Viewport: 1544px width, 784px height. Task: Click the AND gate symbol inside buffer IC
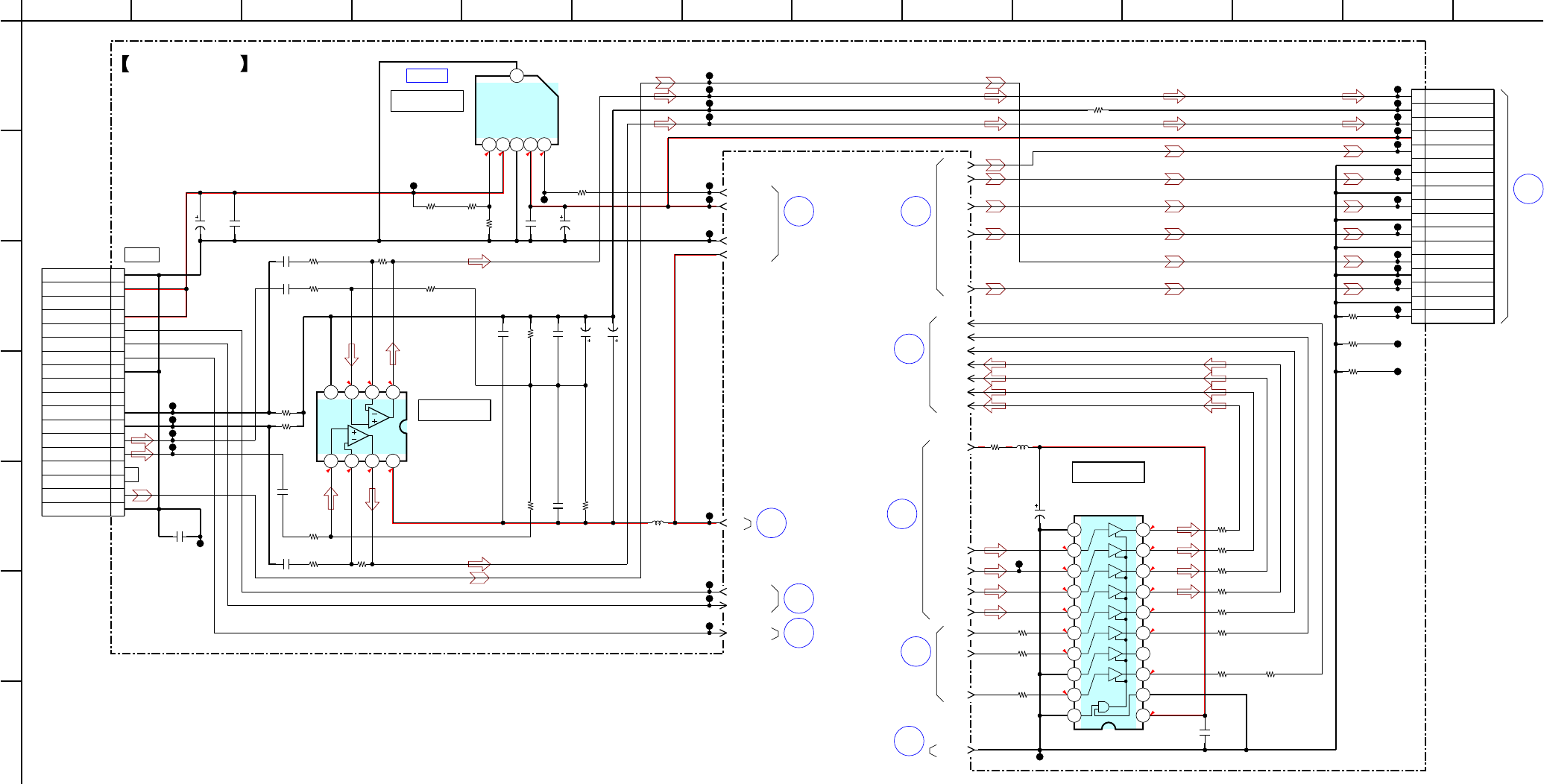coord(1103,706)
